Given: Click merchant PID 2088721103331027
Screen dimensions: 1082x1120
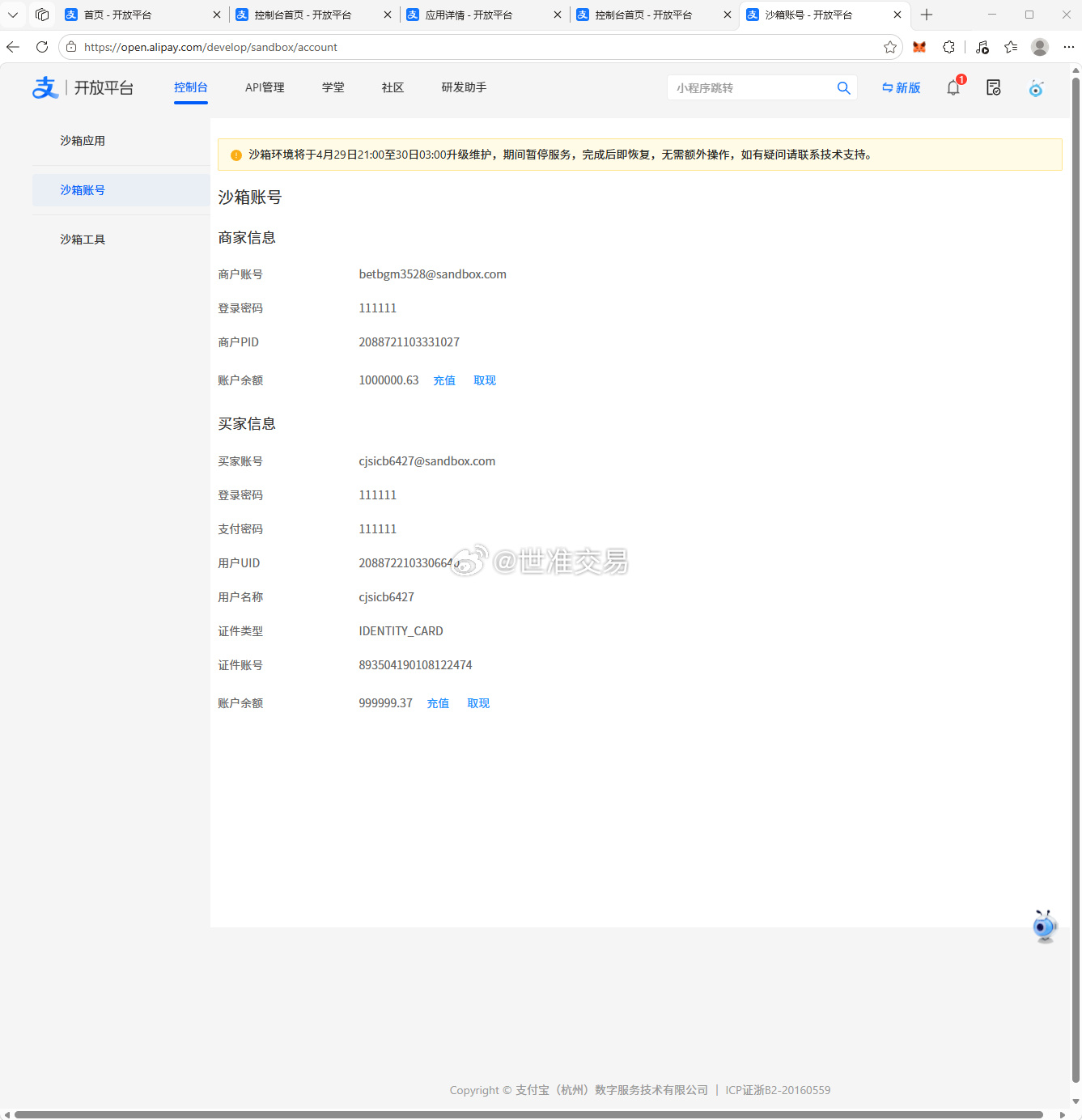Looking at the screenshot, I should coord(409,342).
